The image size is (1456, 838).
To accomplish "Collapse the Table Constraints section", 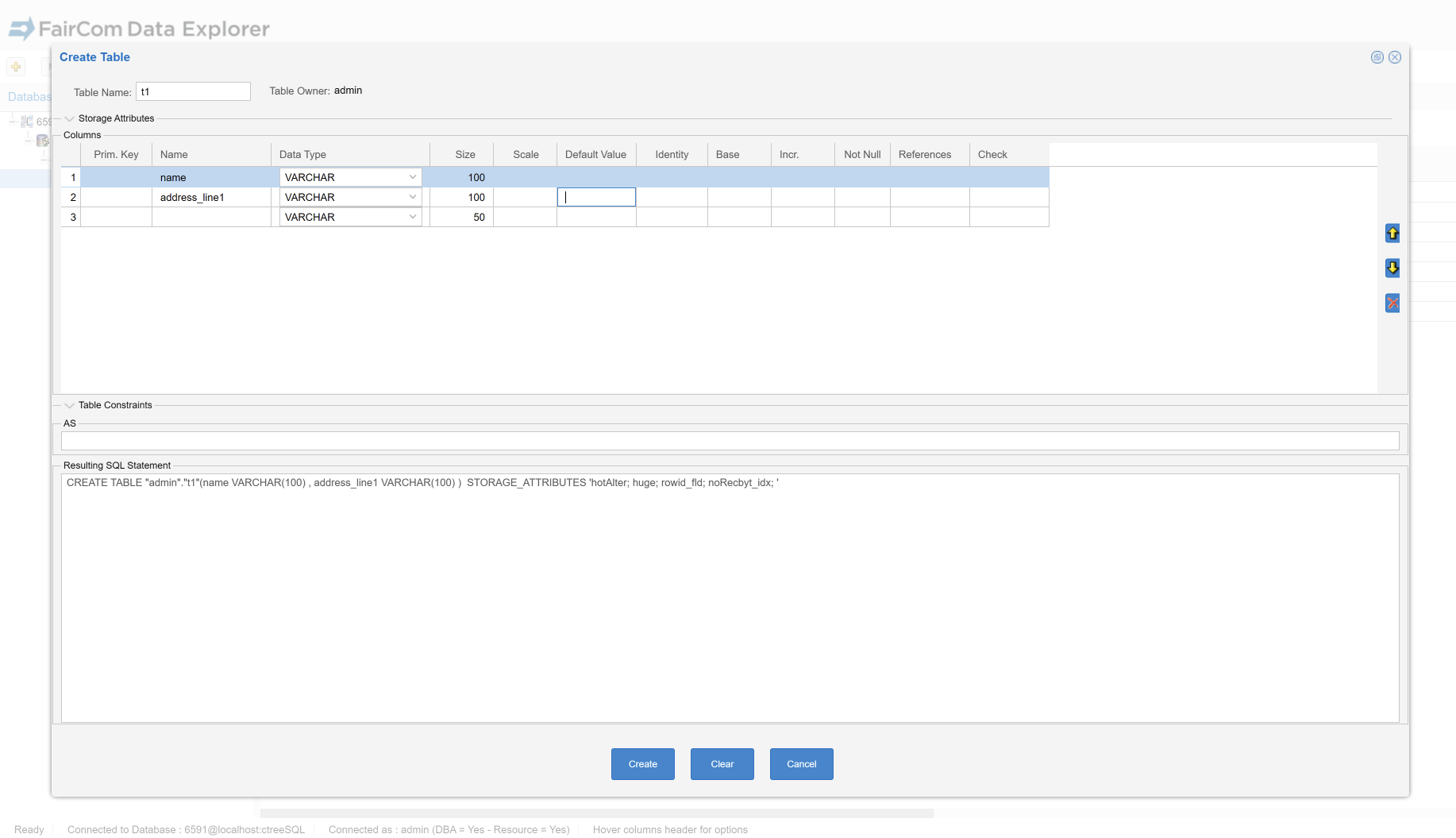I will click(x=69, y=405).
